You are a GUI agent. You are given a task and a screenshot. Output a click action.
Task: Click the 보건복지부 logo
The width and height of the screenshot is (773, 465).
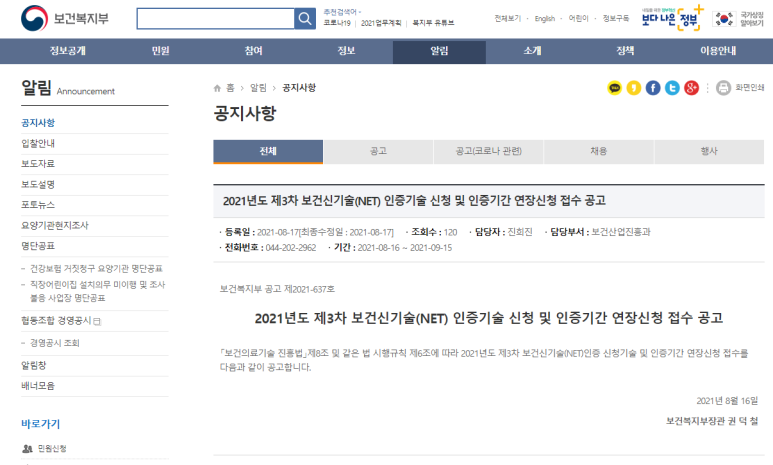click(x=65, y=18)
